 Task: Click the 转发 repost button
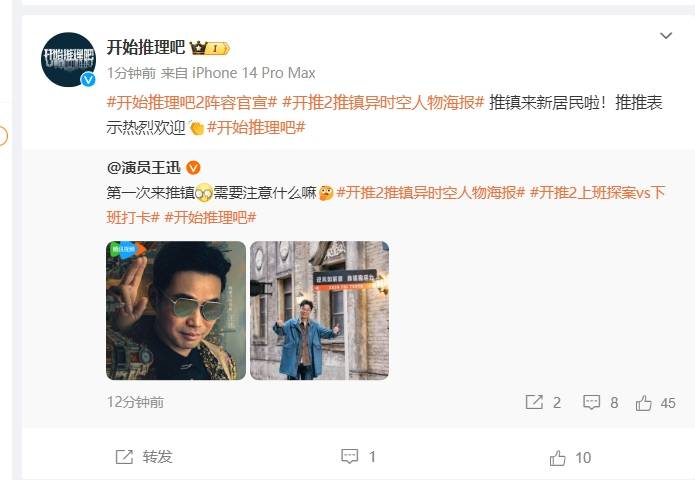(x=144, y=457)
